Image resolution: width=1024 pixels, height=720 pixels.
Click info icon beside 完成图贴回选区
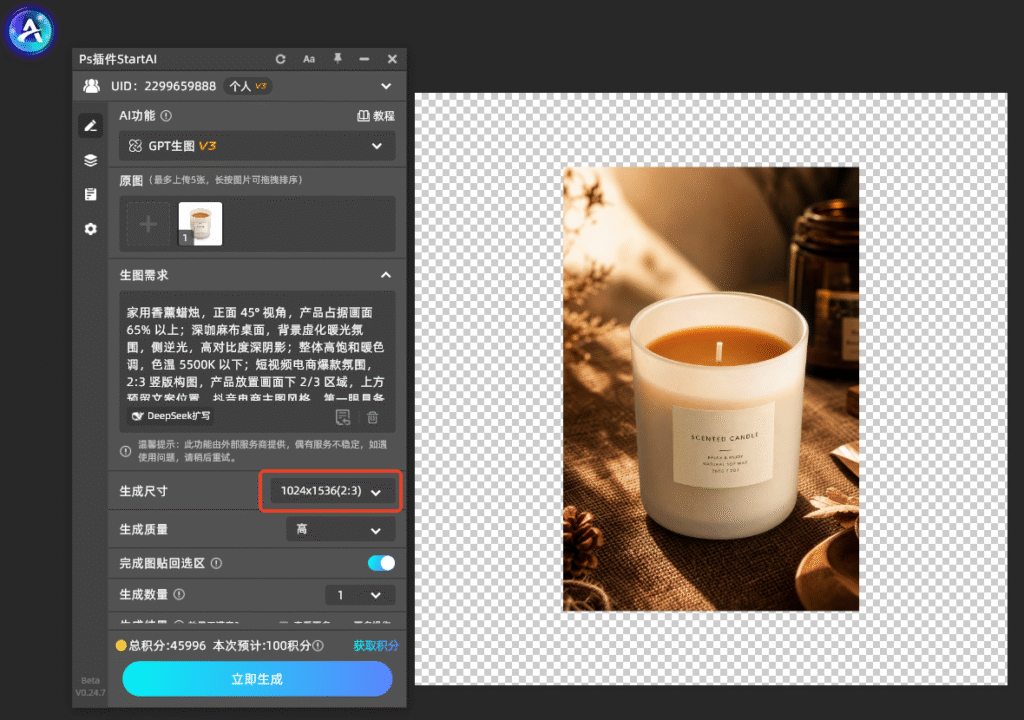pyautogui.click(x=216, y=563)
